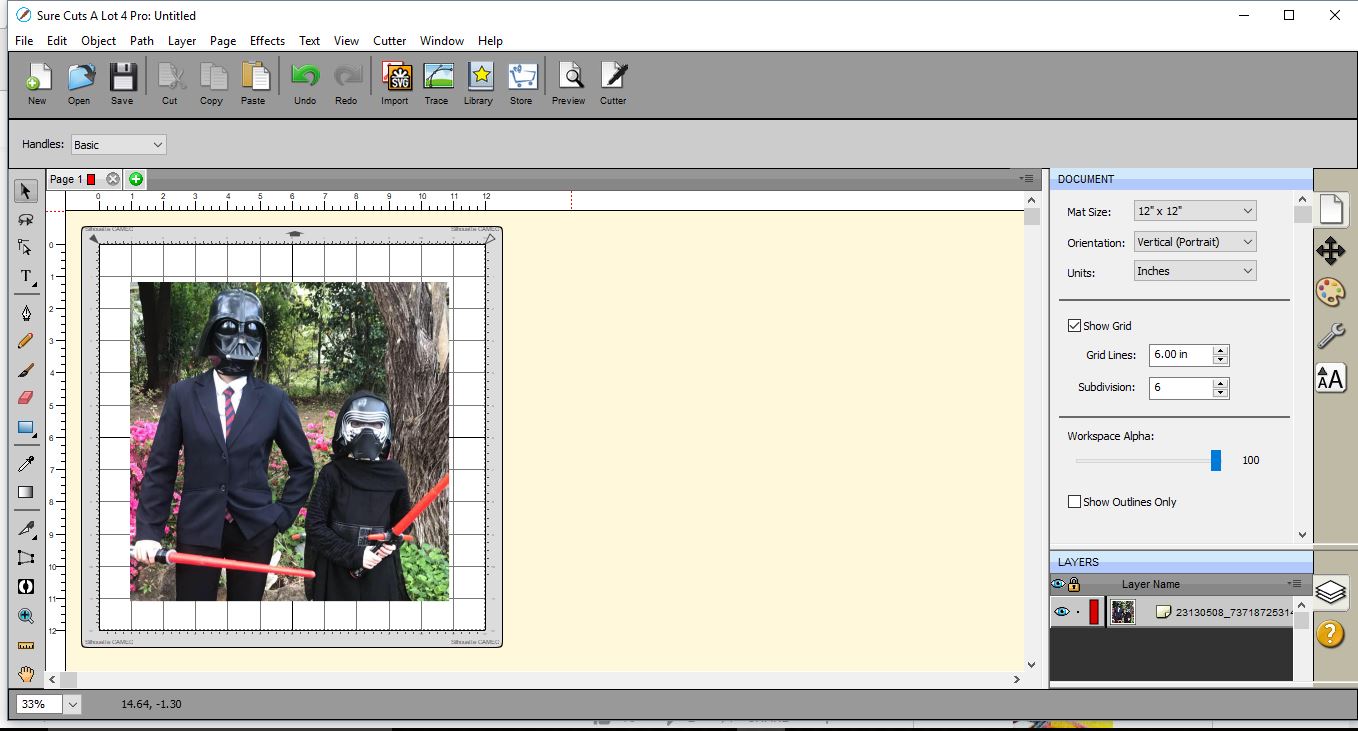Open the Help menu
1358x731 pixels.
(x=490, y=41)
